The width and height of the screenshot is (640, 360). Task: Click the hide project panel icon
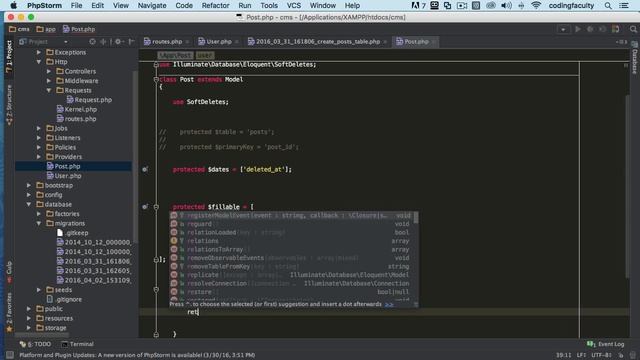pyautogui.click(x=131, y=42)
